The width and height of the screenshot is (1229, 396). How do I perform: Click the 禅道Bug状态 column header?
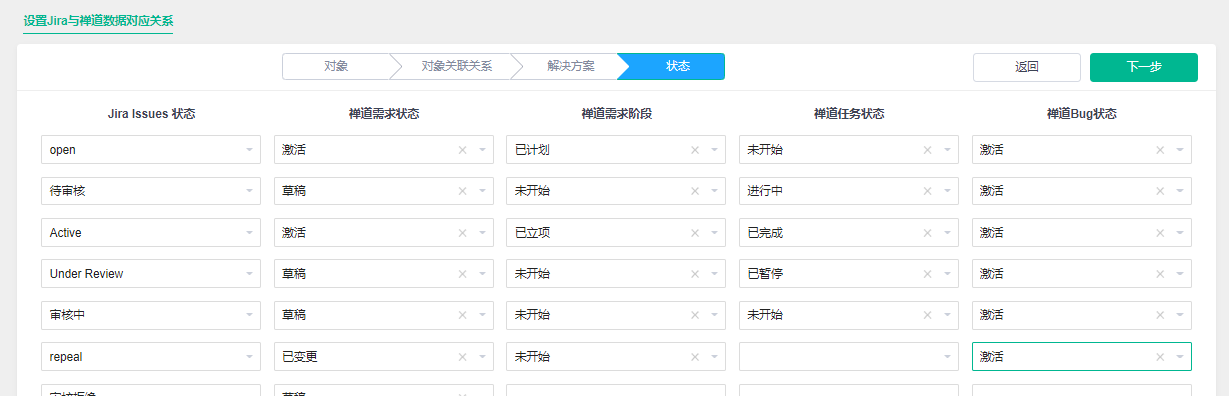tap(1082, 114)
